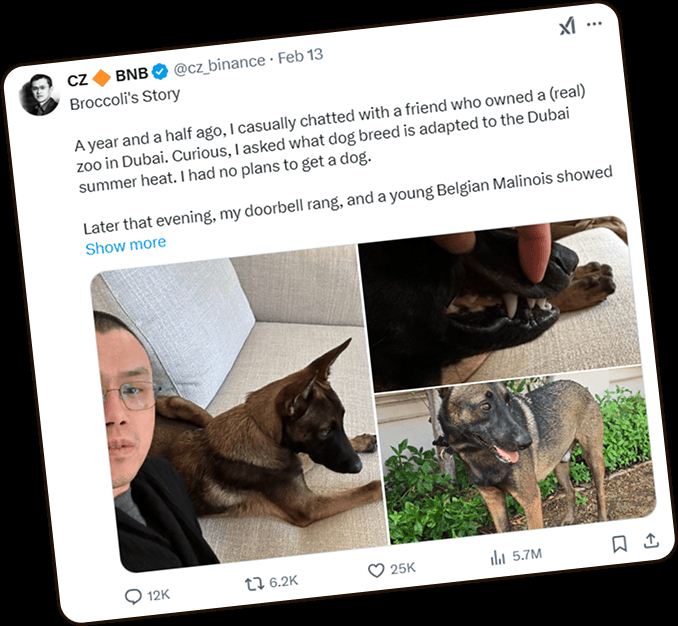Click the CZ display name

click(77, 79)
